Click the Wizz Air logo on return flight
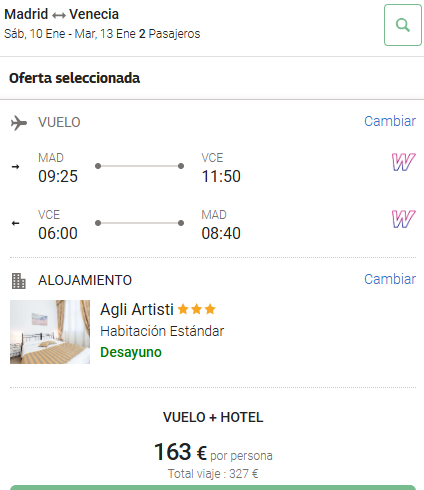Image resolution: width=424 pixels, height=490 pixels. pos(403,219)
